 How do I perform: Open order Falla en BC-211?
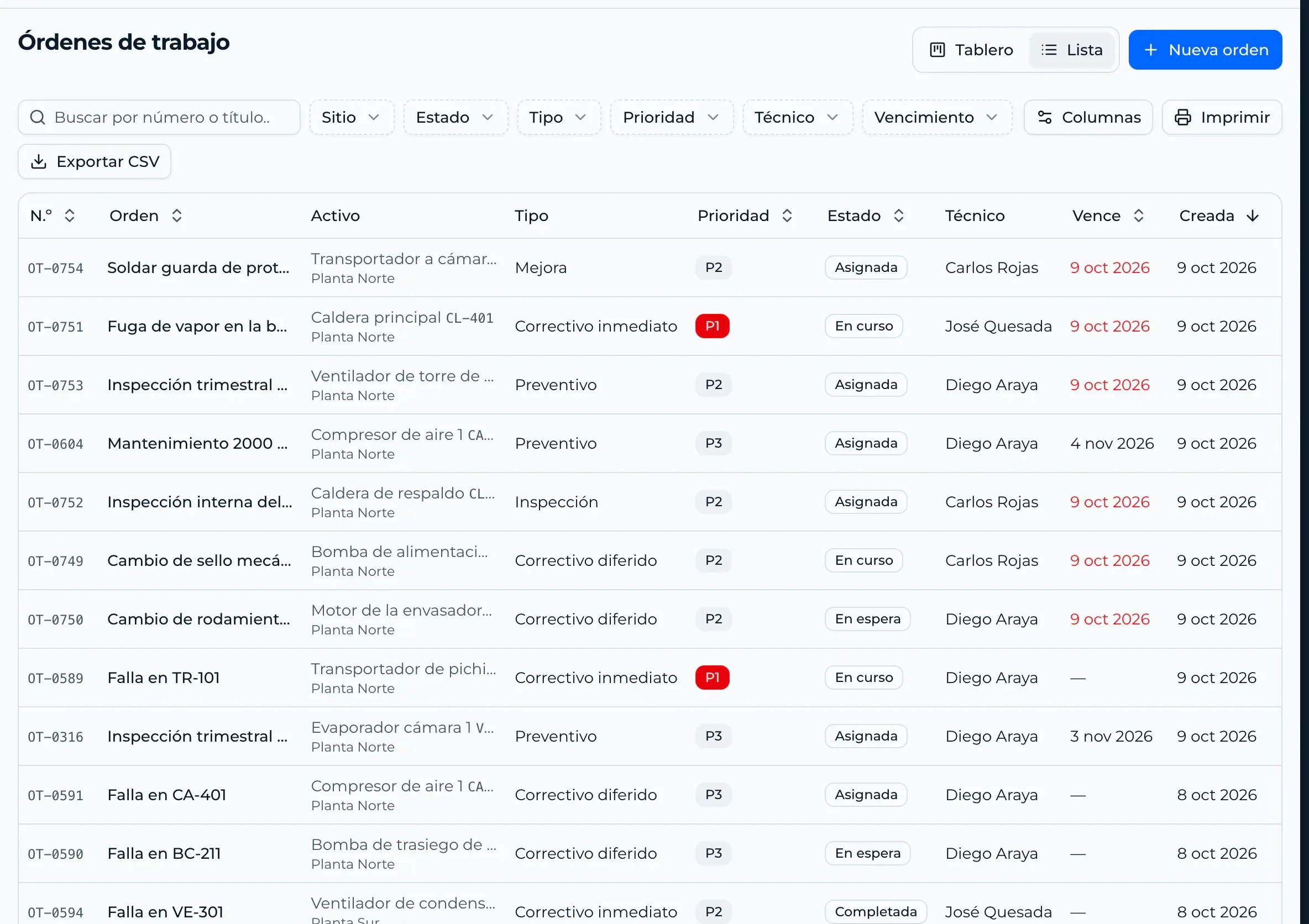tap(164, 854)
